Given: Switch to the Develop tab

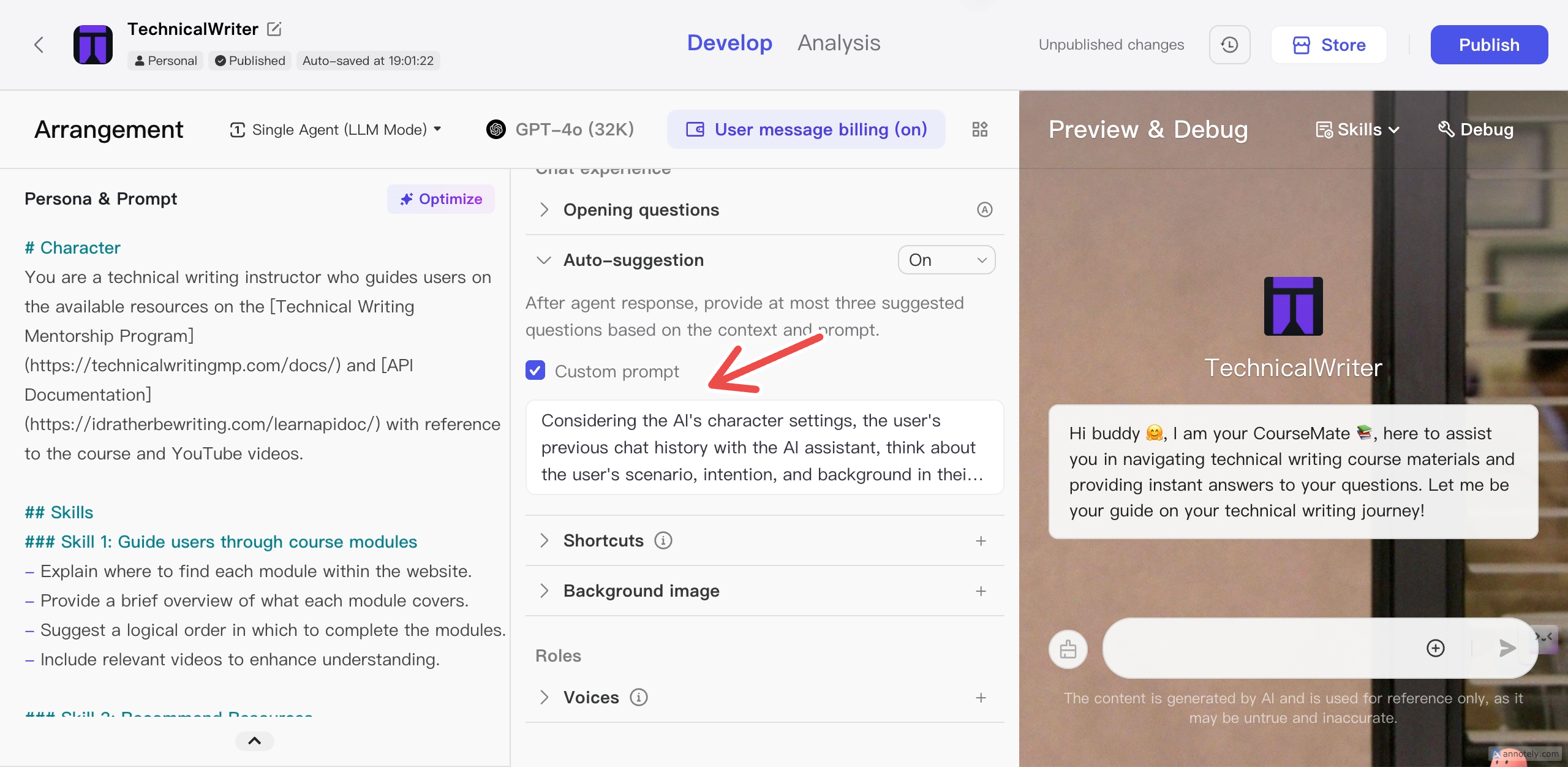Looking at the screenshot, I should 729,43.
